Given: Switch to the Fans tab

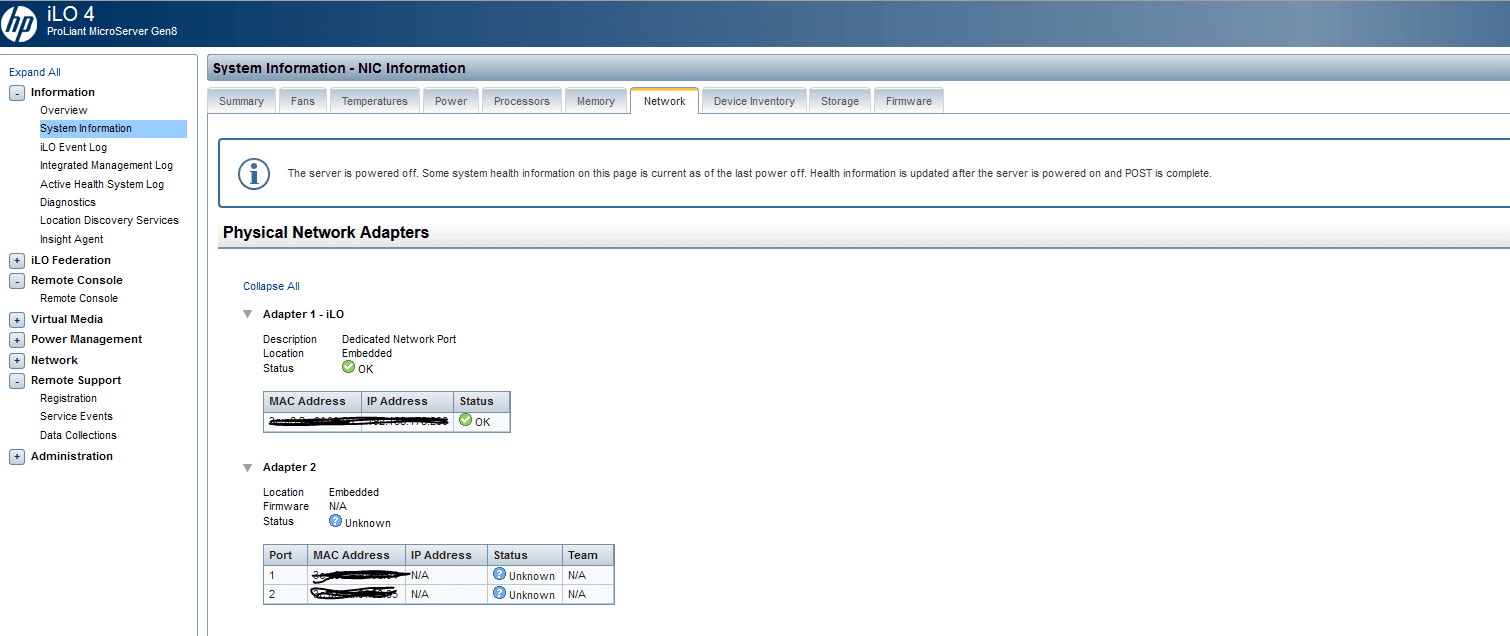Looking at the screenshot, I should (x=303, y=101).
